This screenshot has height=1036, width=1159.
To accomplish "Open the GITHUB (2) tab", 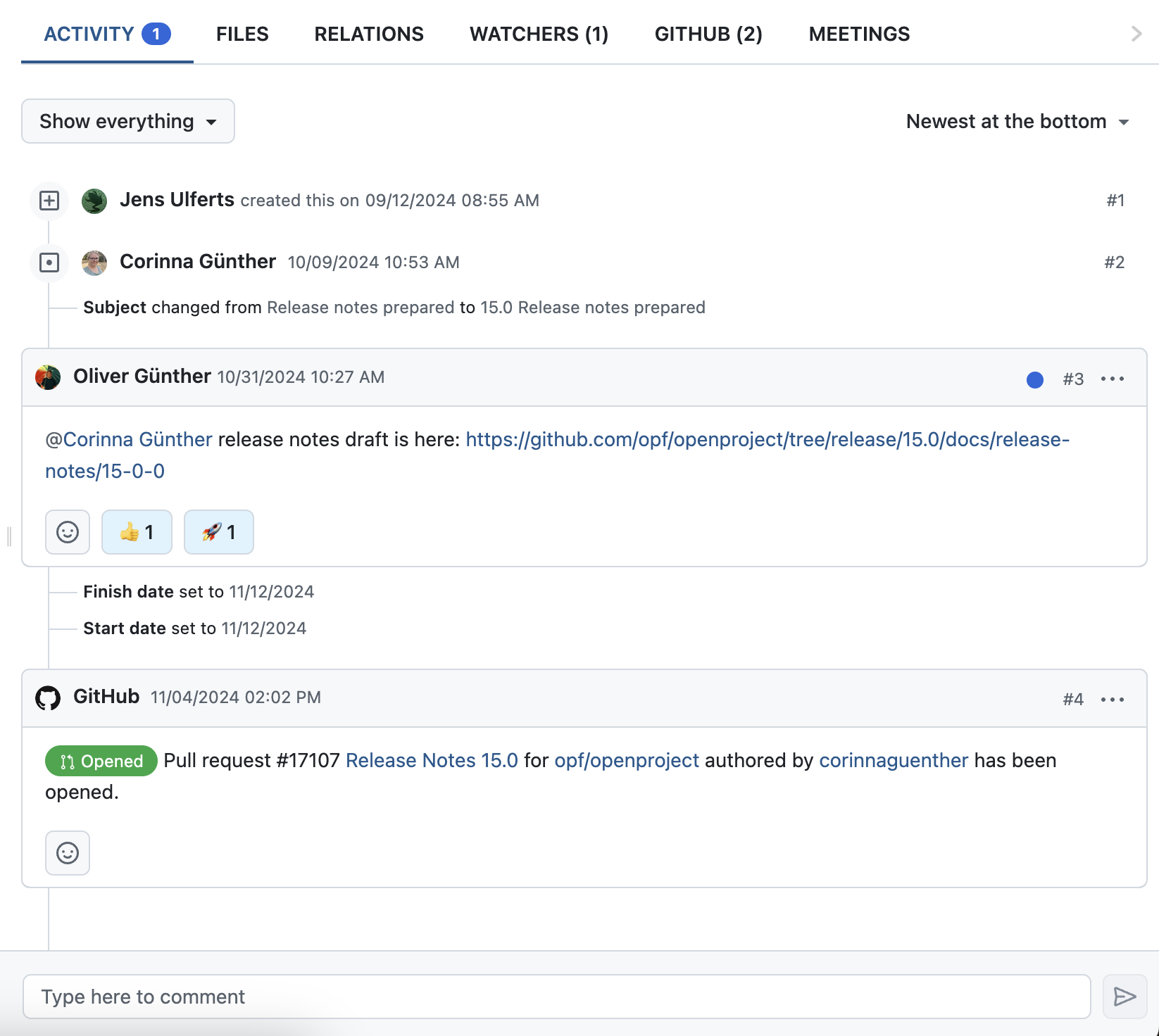I will coord(708,33).
